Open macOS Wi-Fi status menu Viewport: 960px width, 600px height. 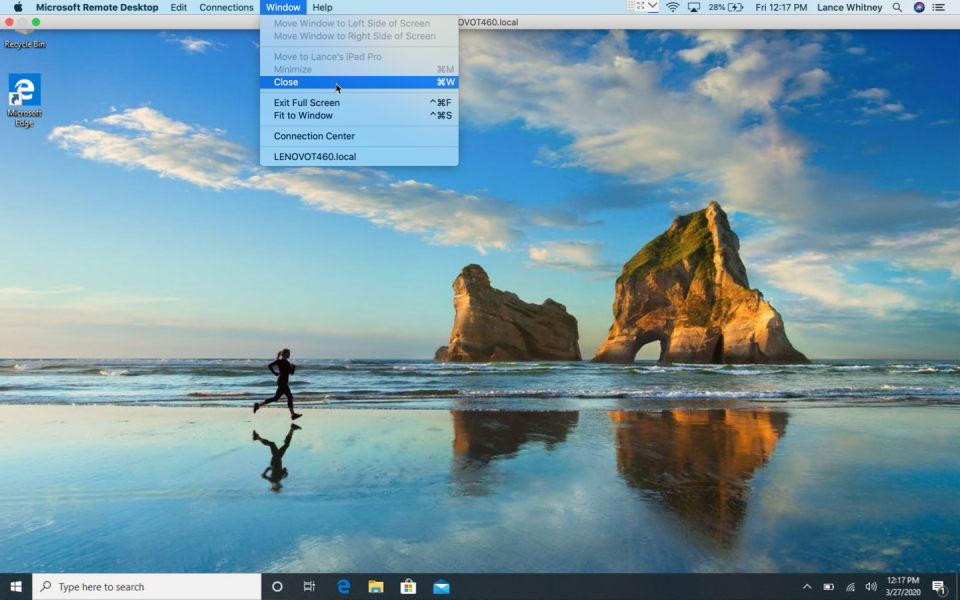[673, 7]
